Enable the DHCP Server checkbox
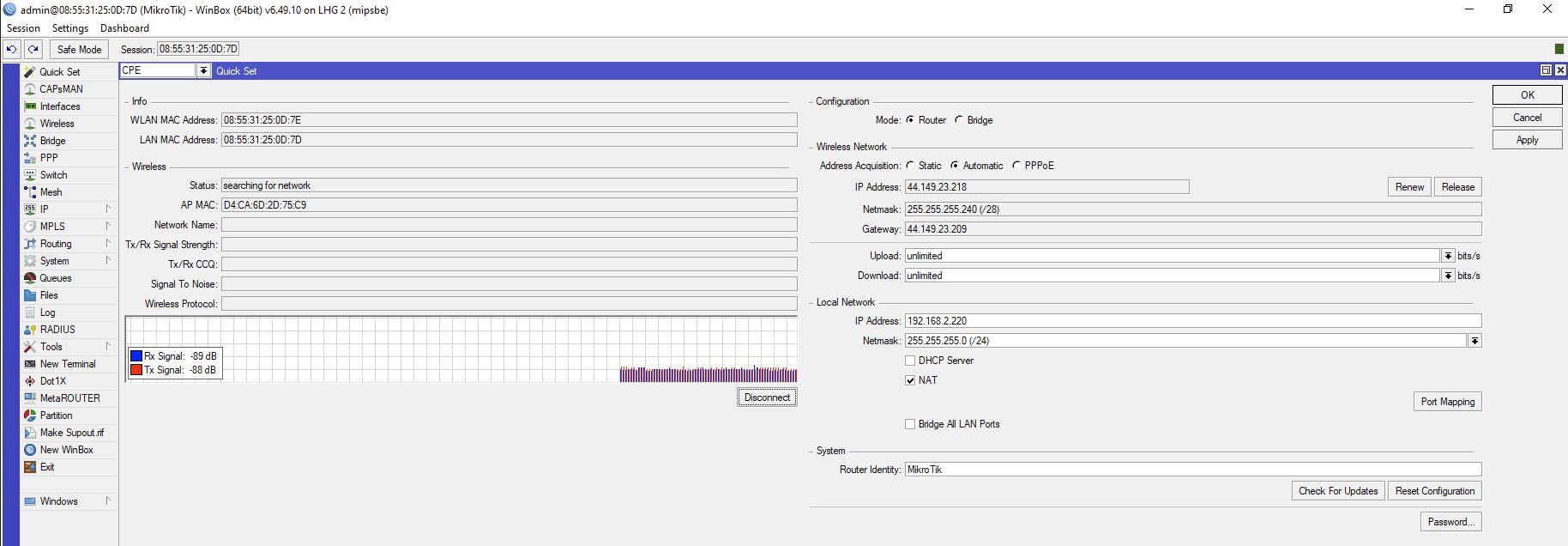This screenshot has width=1568, height=546. pyautogui.click(x=910, y=361)
